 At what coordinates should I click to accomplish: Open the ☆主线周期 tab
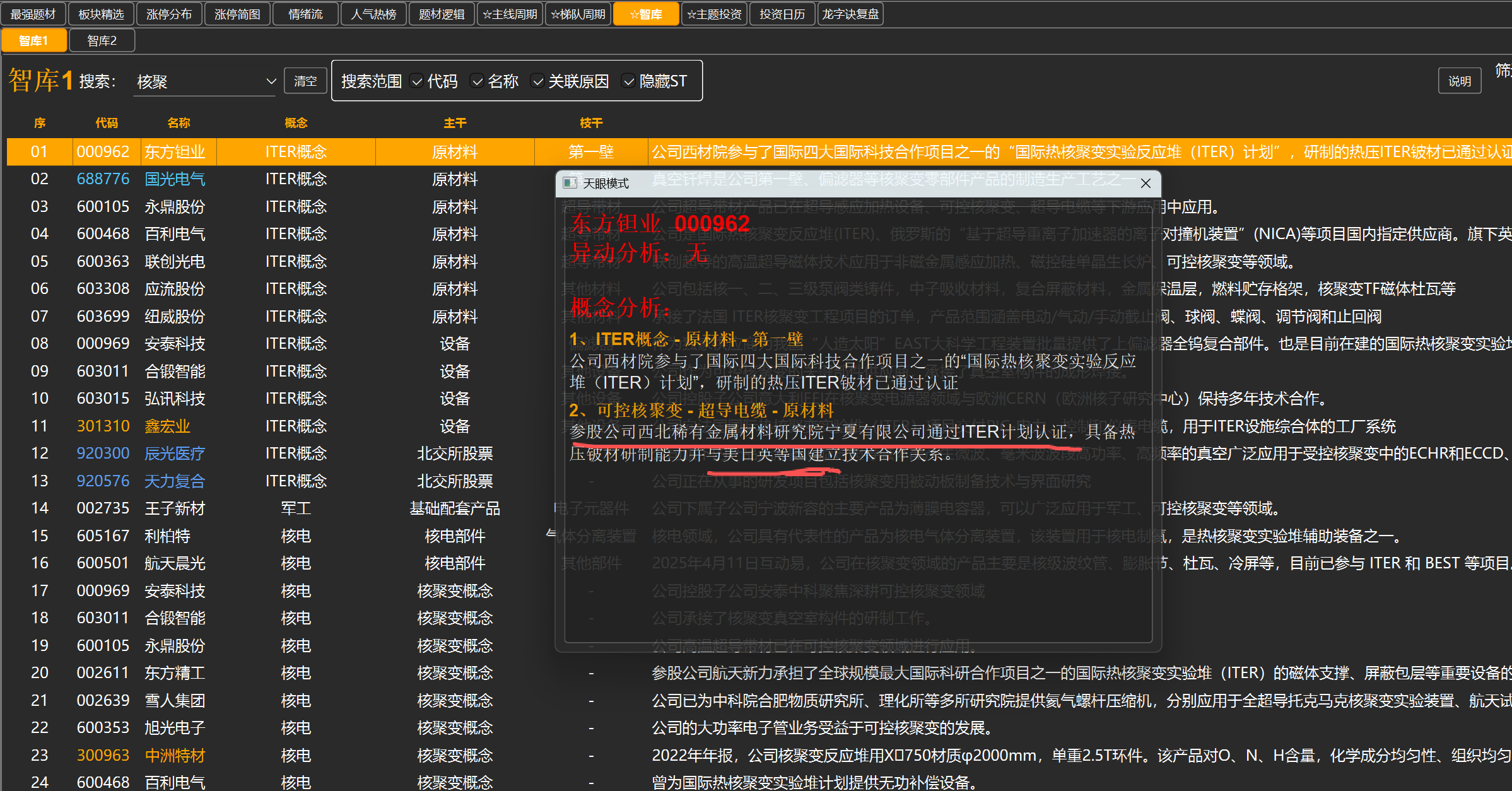[x=510, y=14]
